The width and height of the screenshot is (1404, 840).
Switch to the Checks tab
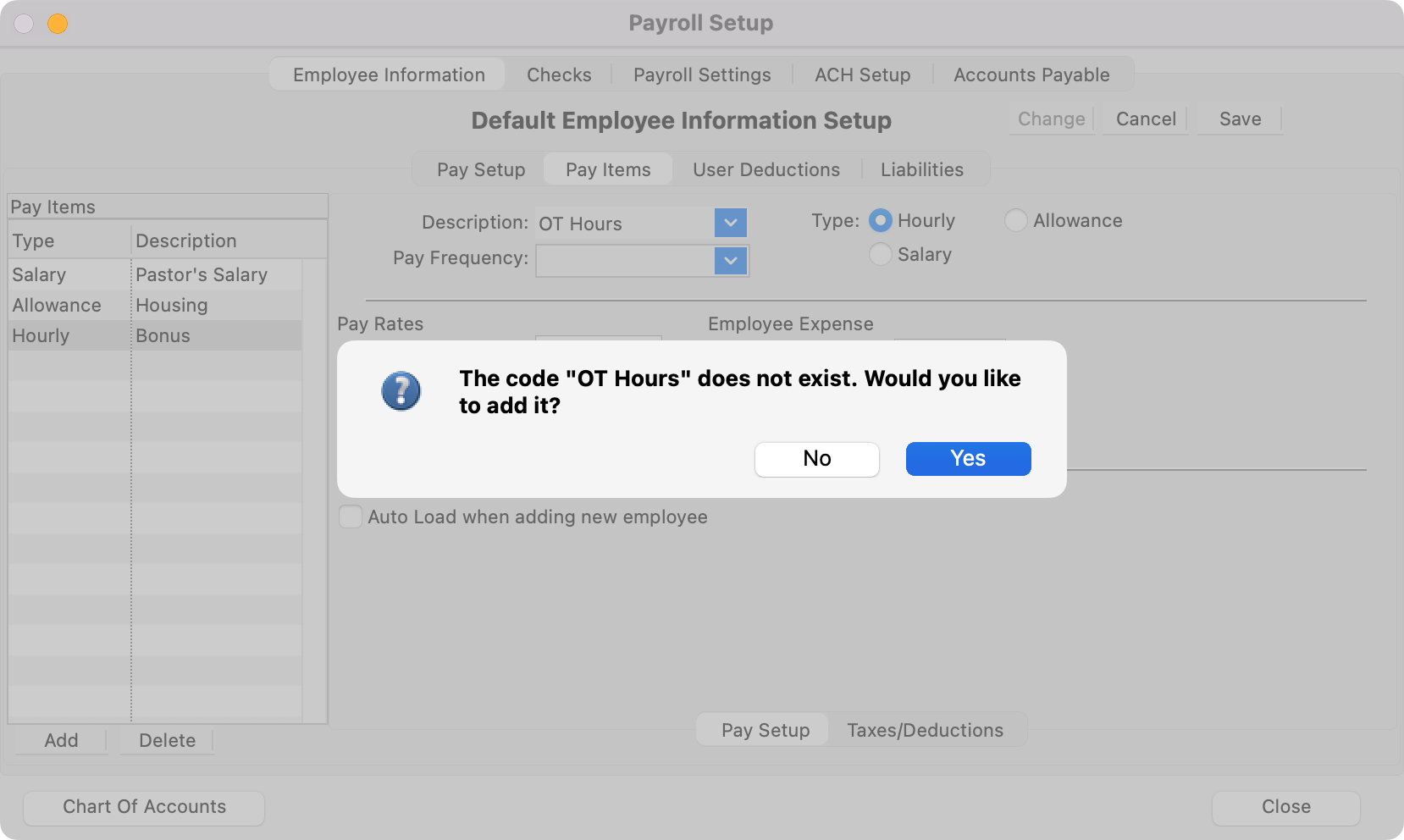[x=559, y=75]
